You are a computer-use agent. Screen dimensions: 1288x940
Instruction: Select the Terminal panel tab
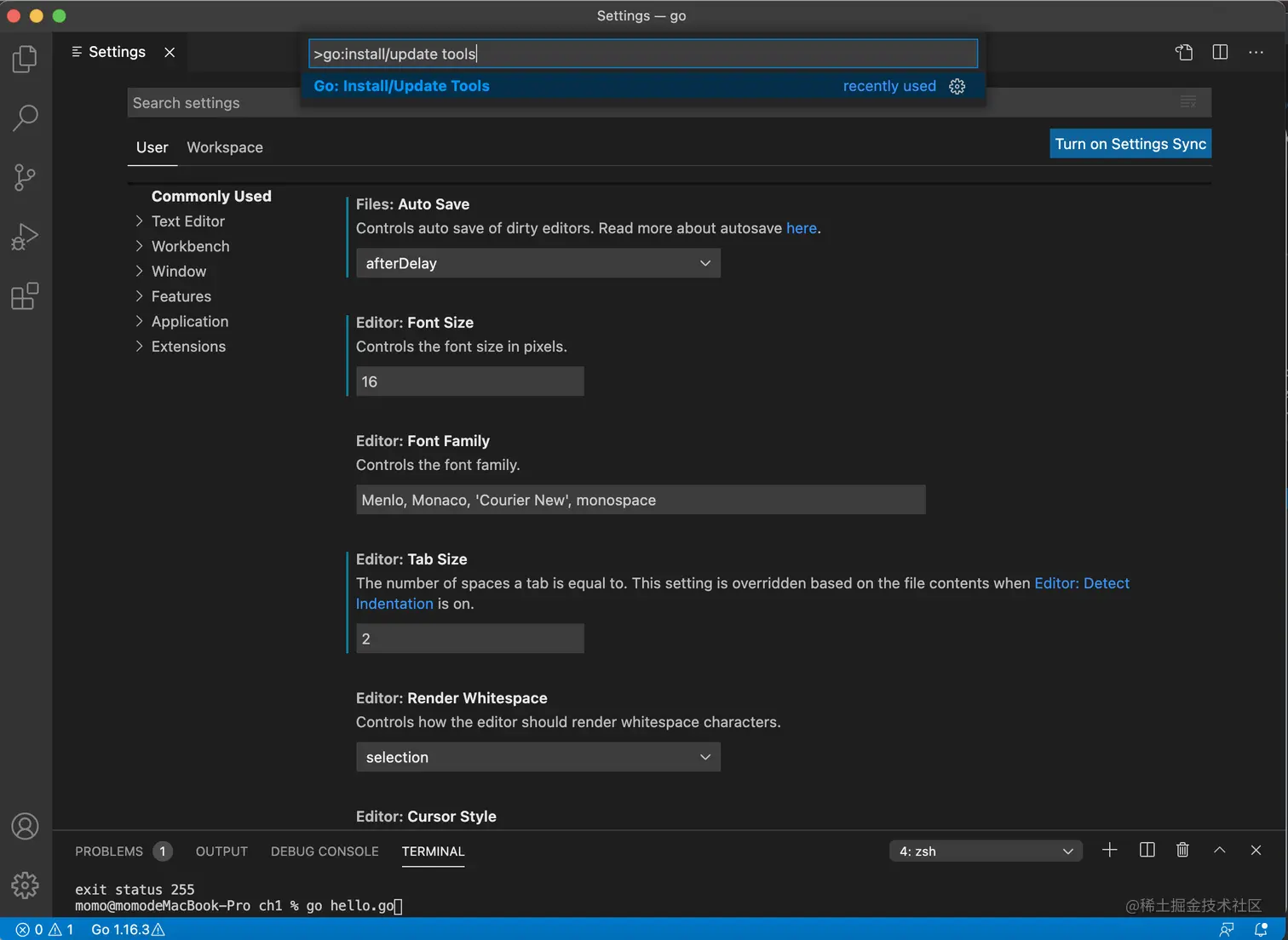click(433, 851)
